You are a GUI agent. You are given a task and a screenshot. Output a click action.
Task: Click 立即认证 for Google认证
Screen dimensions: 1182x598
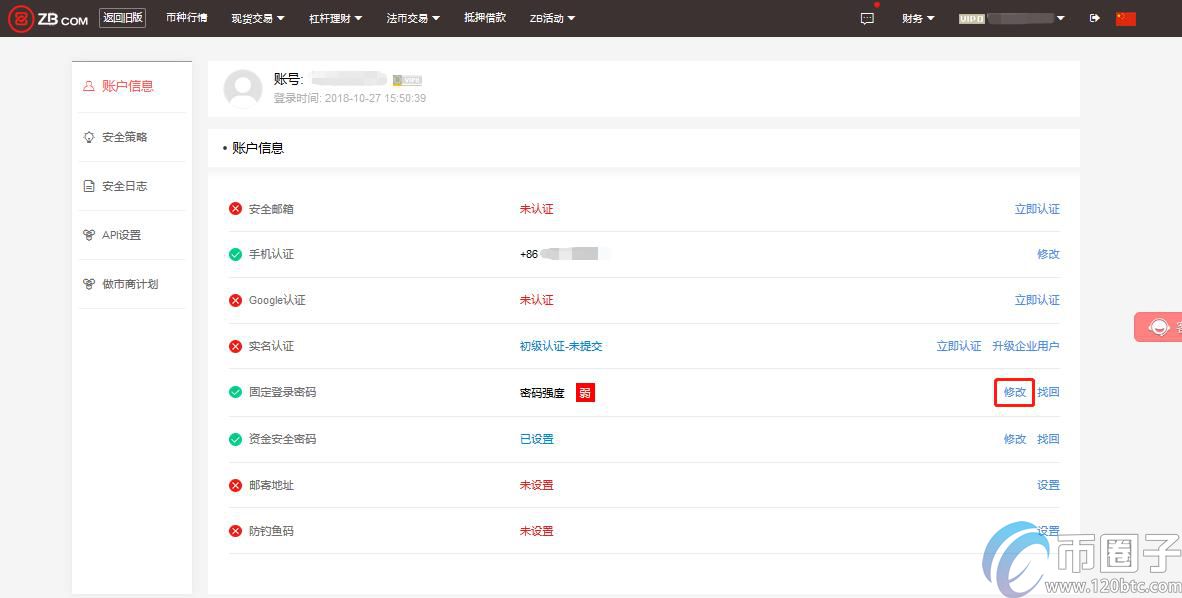click(x=1037, y=300)
